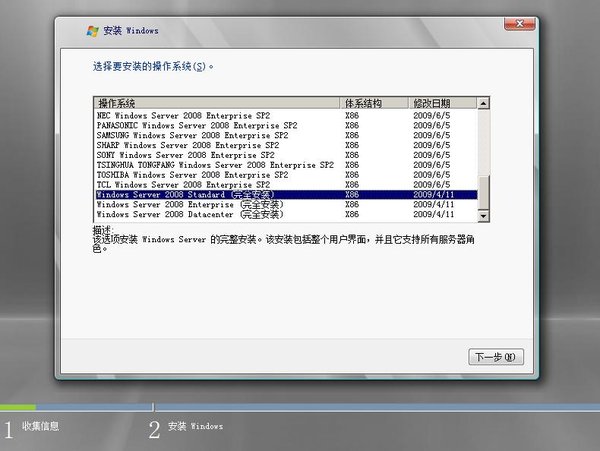Select SAMSUNG Windows Server 2008 Enterprise SP2
This screenshot has height=451, width=600.
[286, 135]
